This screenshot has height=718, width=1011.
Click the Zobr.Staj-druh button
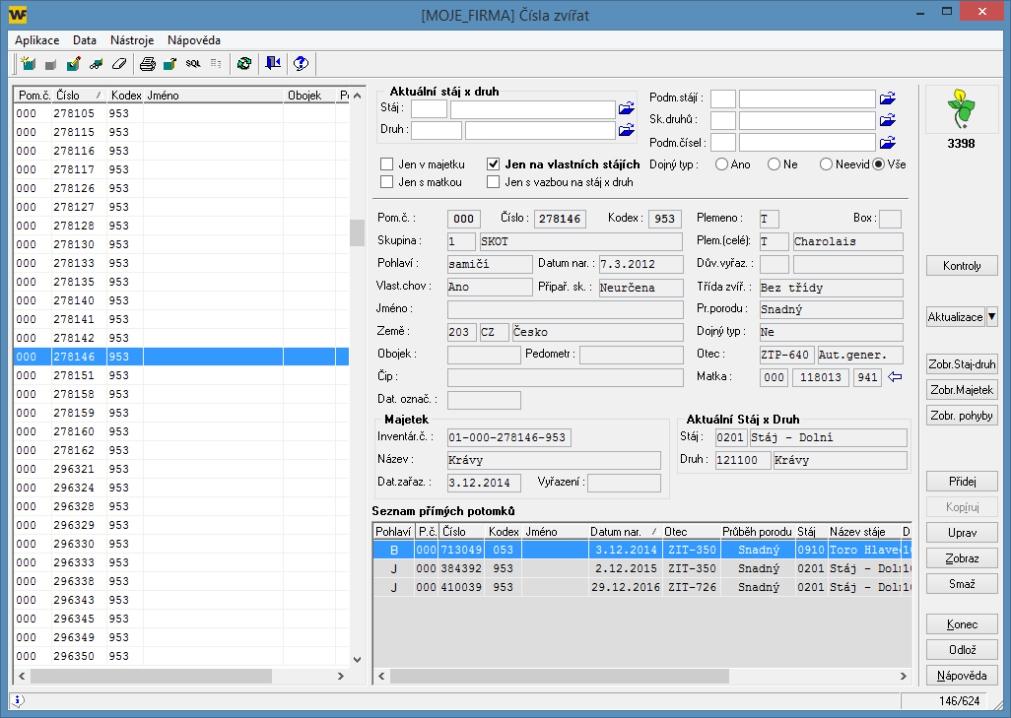pyautogui.click(x=961, y=364)
